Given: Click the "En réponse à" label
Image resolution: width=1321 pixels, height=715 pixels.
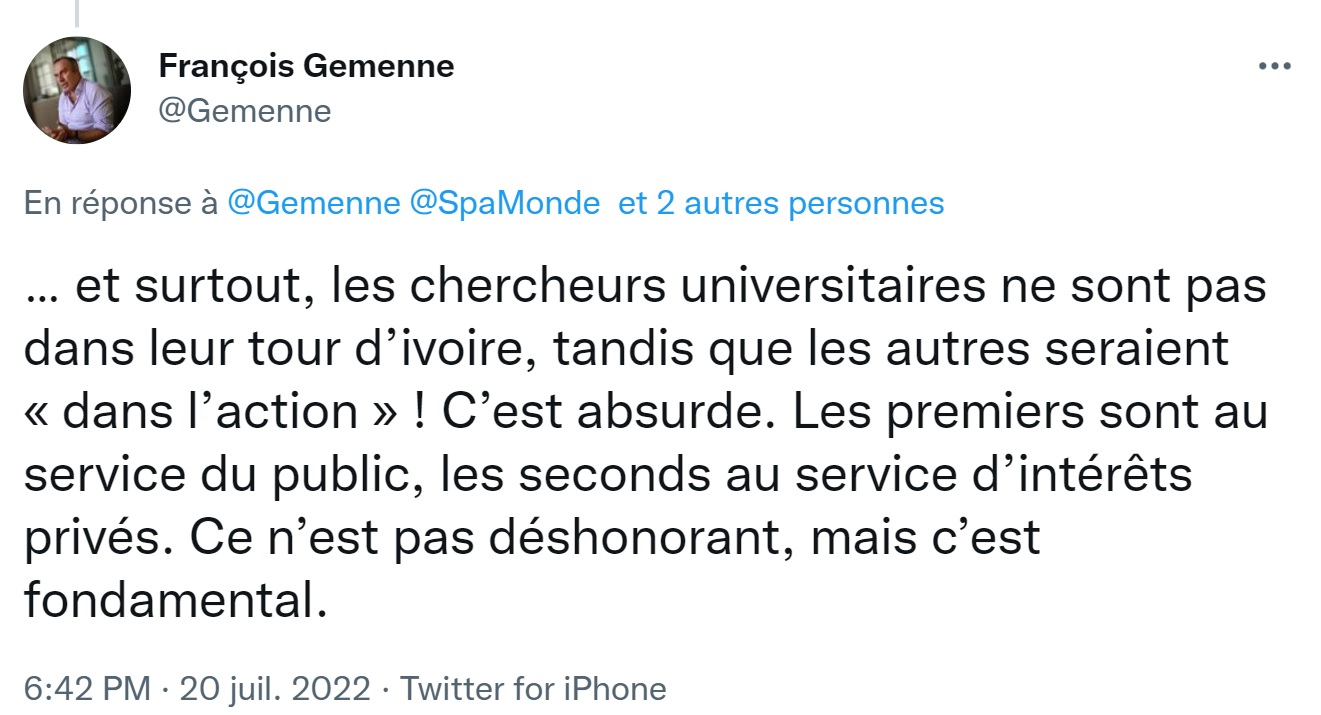Looking at the screenshot, I should 121,203.
